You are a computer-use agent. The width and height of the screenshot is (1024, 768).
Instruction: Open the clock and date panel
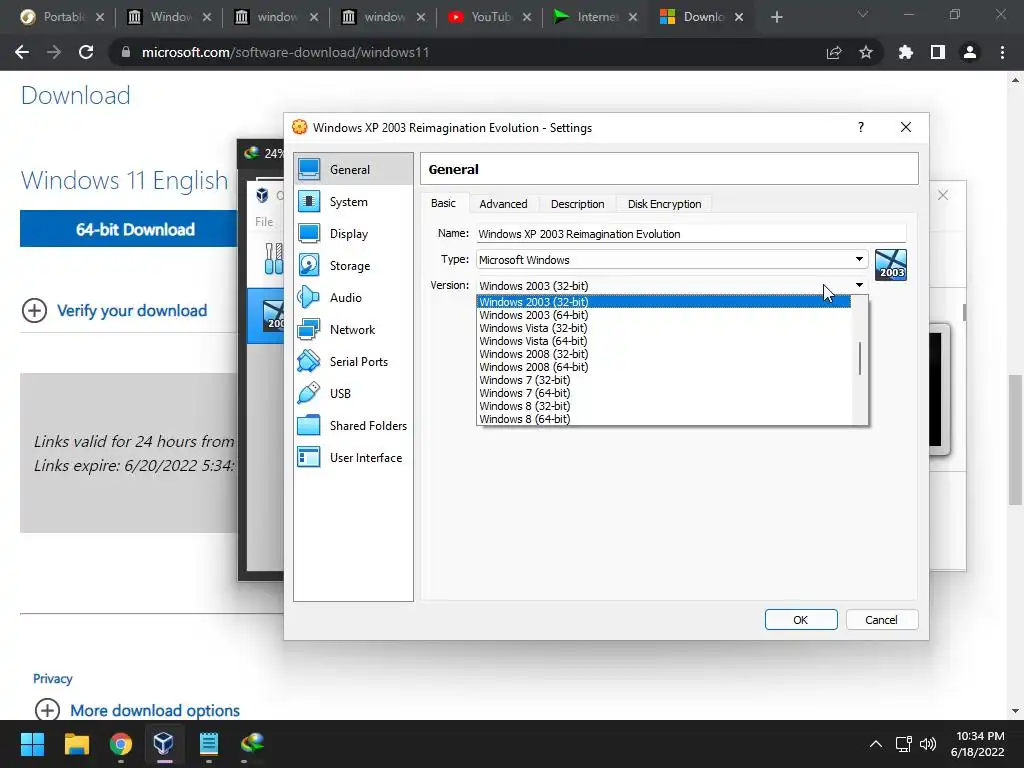tap(977, 744)
